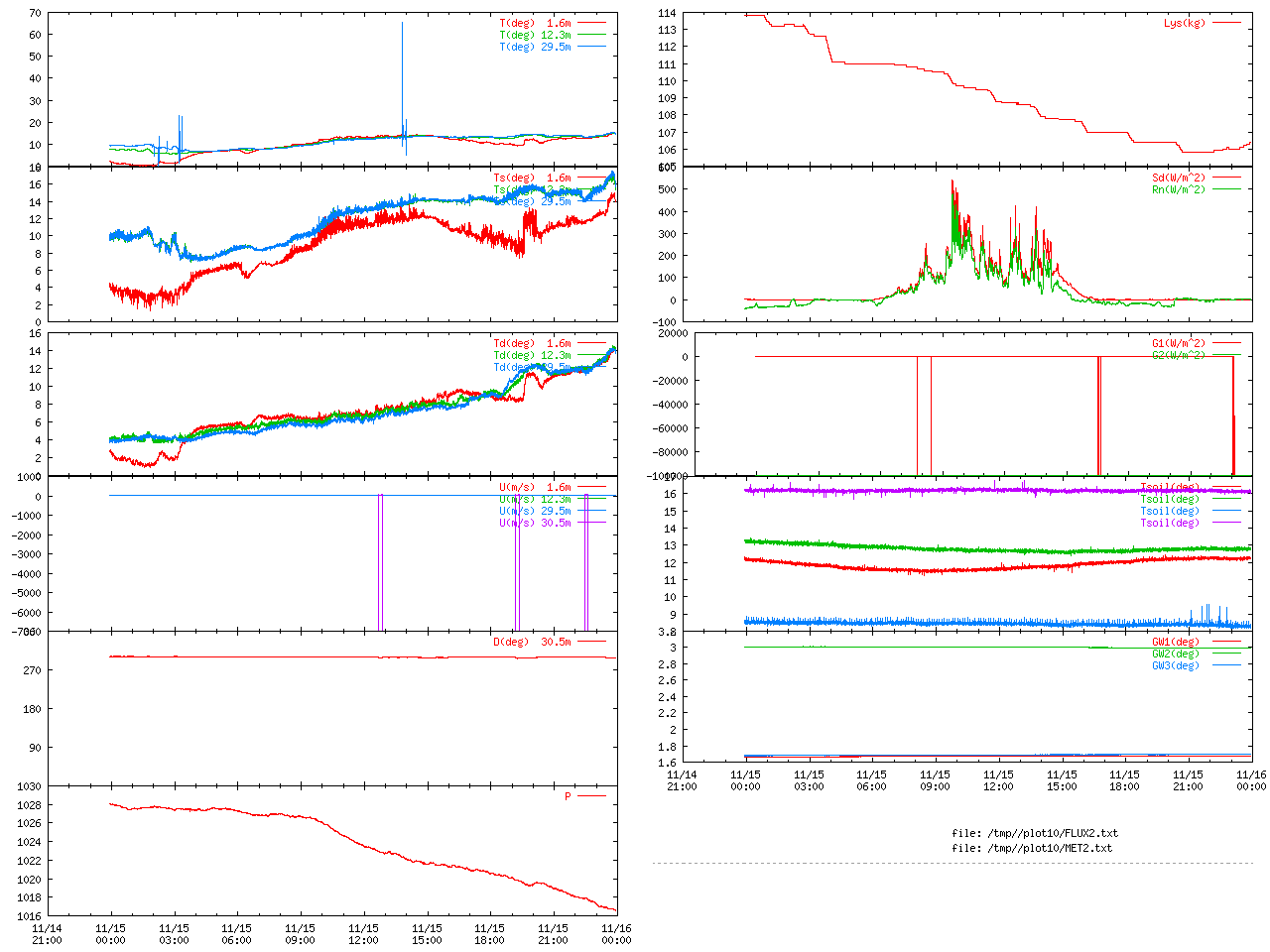Click the 114 tick on lysimeter axis
The width and height of the screenshot is (1270, 952).
tap(667, 14)
